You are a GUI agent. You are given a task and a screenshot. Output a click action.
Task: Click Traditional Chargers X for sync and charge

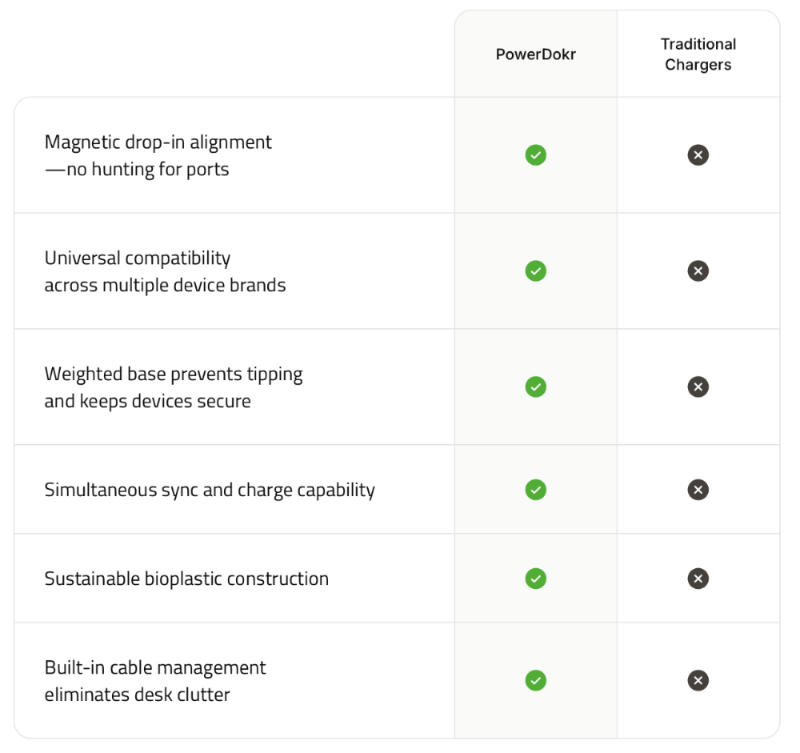[x=698, y=490]
